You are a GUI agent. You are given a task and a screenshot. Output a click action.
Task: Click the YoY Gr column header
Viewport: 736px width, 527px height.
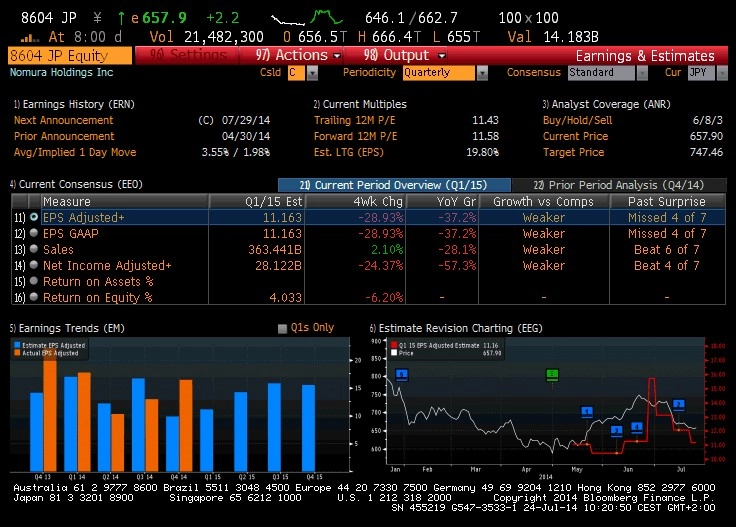coord(442,201)
